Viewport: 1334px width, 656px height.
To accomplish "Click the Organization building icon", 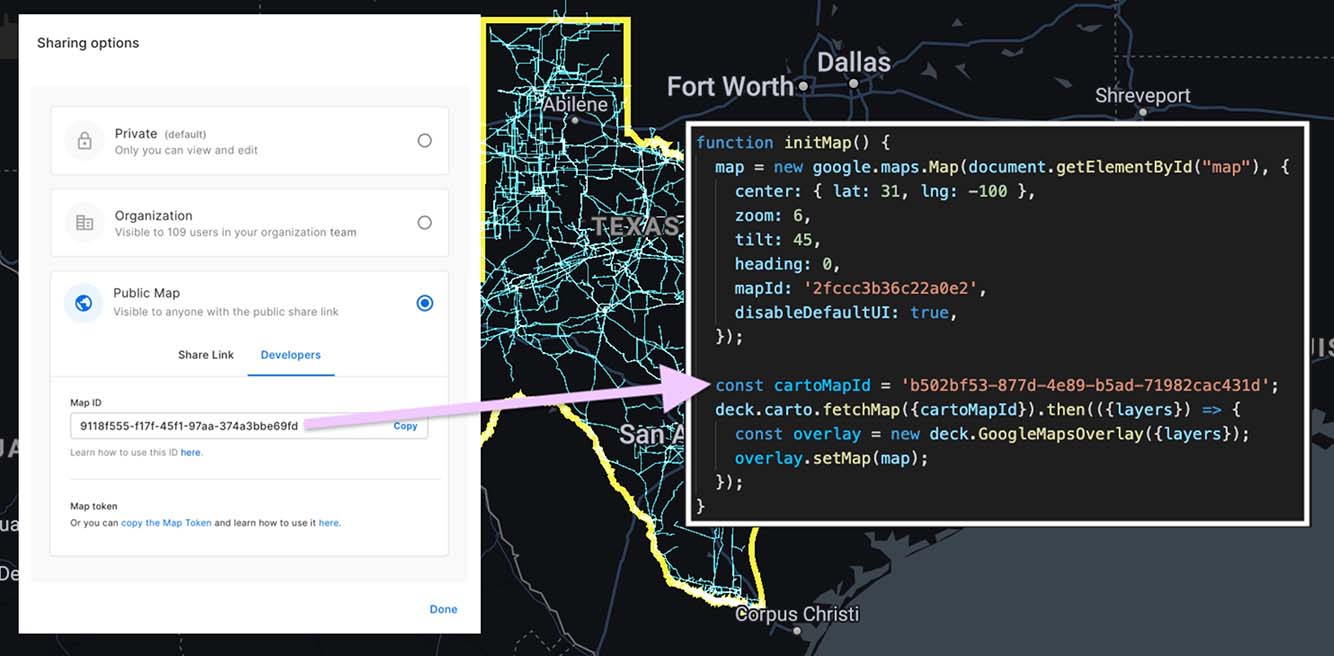I will (x=85, y=223).
